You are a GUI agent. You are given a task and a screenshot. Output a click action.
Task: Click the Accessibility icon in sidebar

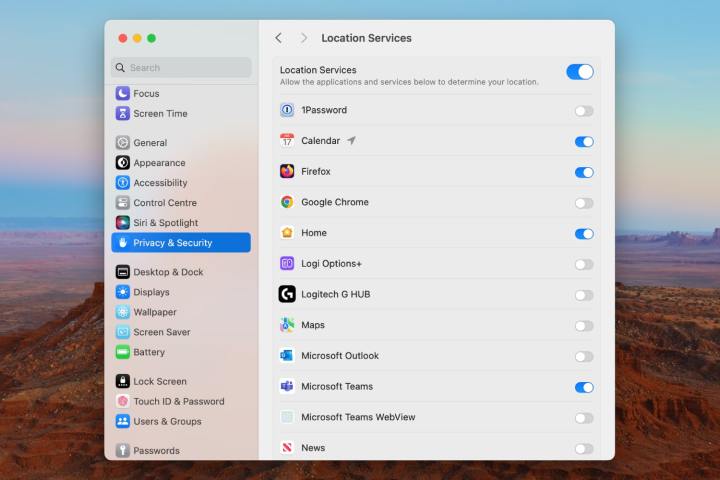point(123,183)
